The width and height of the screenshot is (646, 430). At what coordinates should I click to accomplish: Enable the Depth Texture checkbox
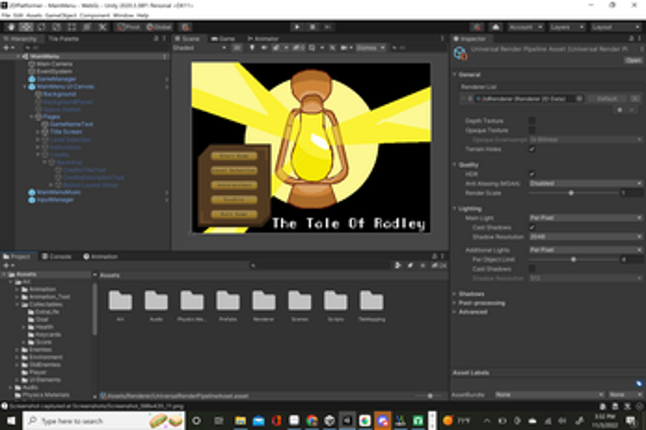532,121
